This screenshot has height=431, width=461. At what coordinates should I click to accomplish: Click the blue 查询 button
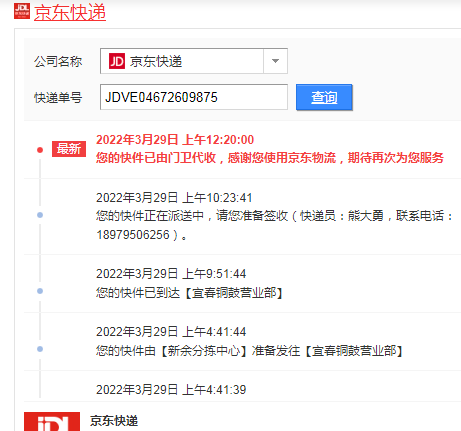(x=324, y=97)
